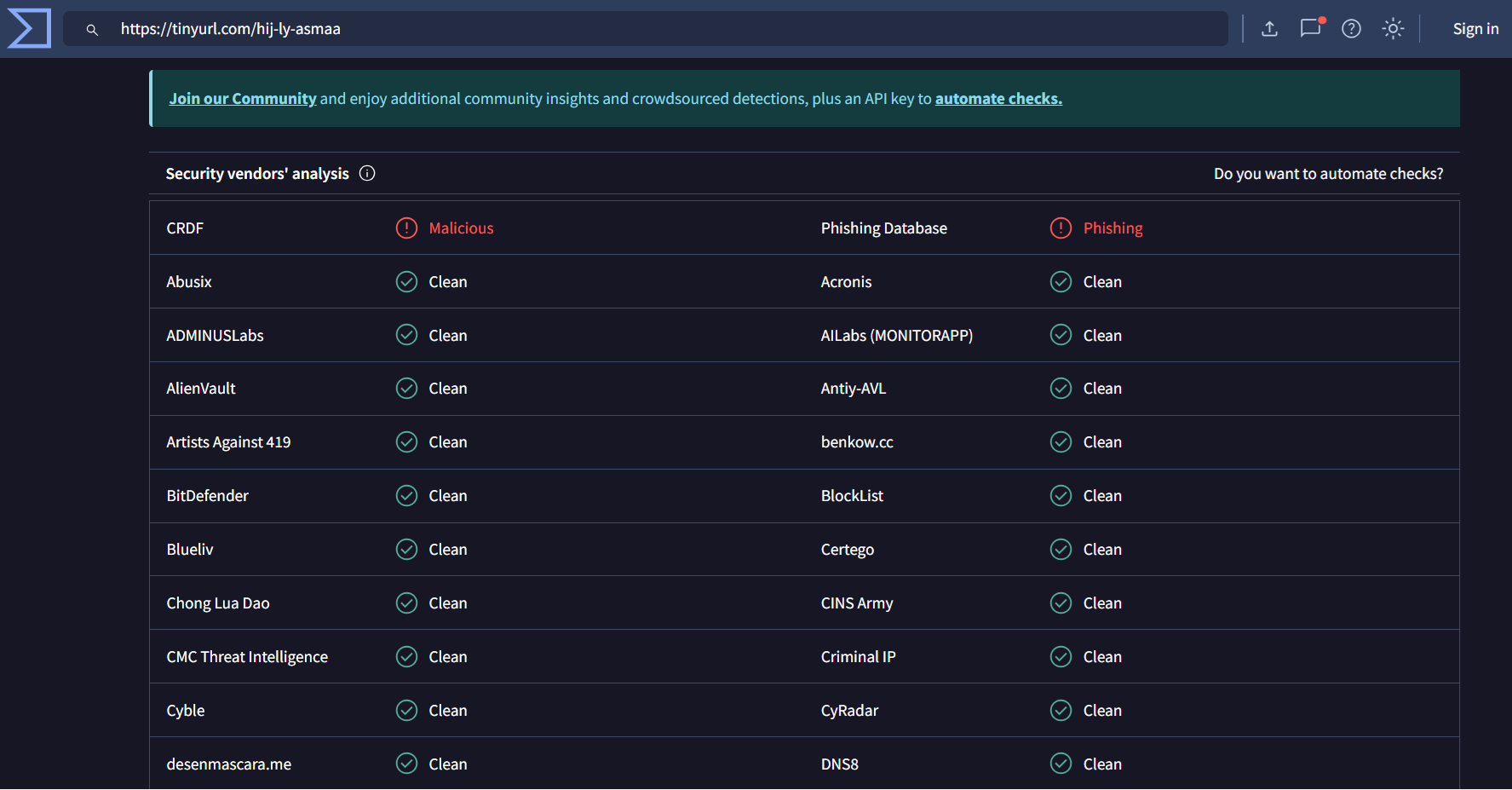
Task: Click the CRDF malicious alert icon
Action: click(x=406, y=228)
